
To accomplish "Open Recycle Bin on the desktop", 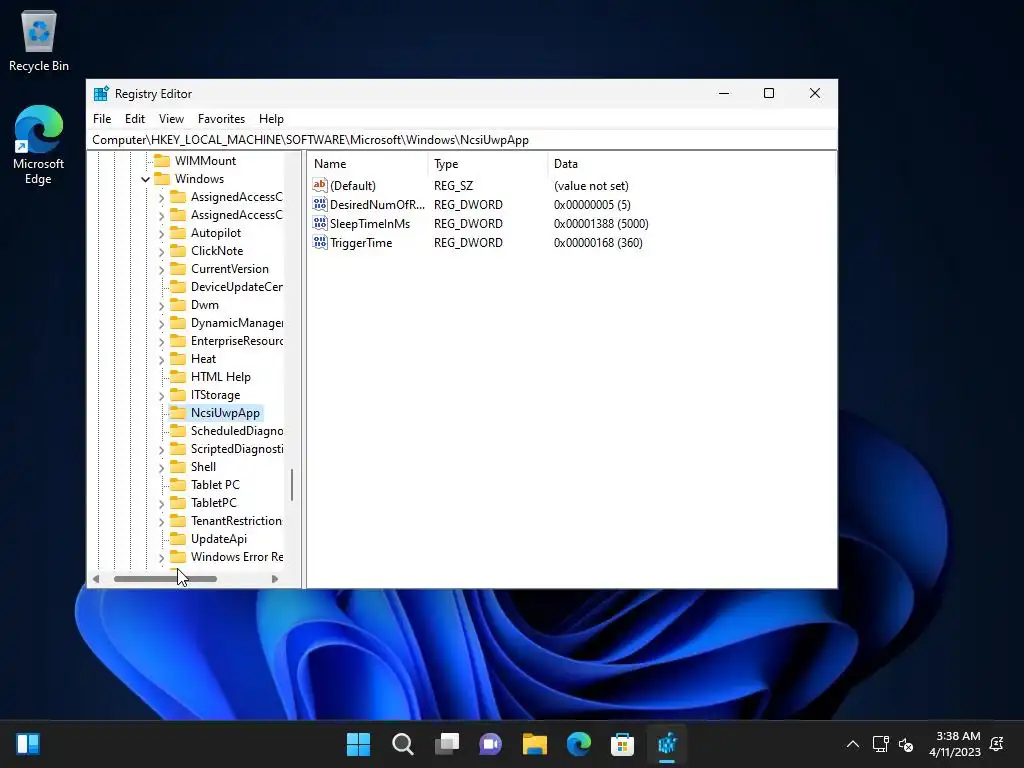I will 39,40.
